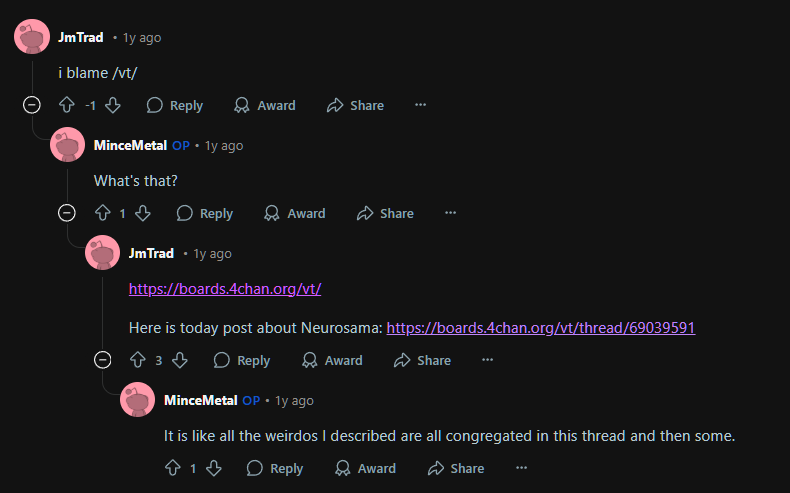
Task: Upvote MinceMetal's "What's that?" comment
Action: coord(102,213)
